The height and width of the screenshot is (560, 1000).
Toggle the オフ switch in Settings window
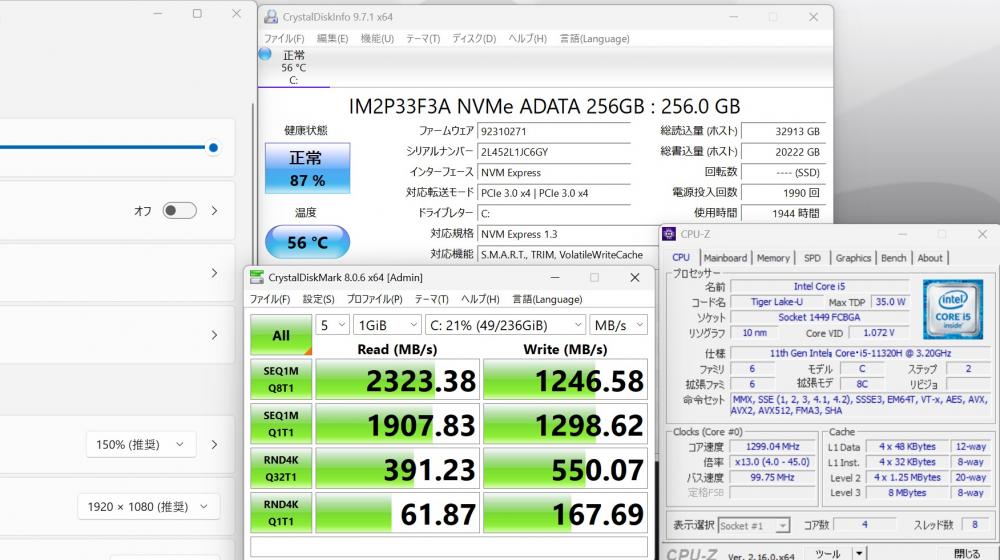(179, 210)
